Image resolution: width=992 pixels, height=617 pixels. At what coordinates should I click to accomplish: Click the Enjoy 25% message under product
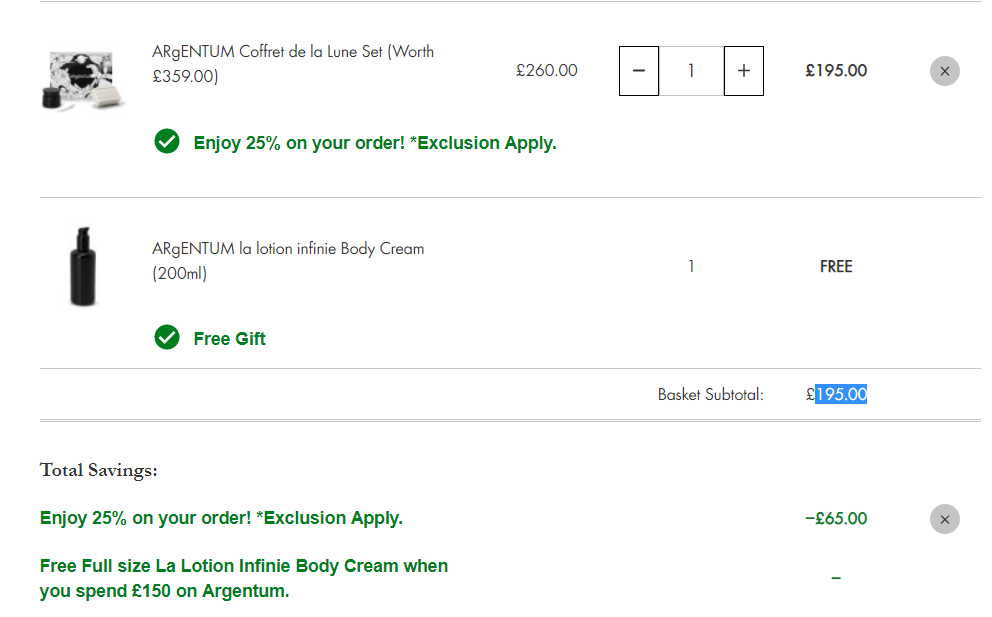(375, 143)
